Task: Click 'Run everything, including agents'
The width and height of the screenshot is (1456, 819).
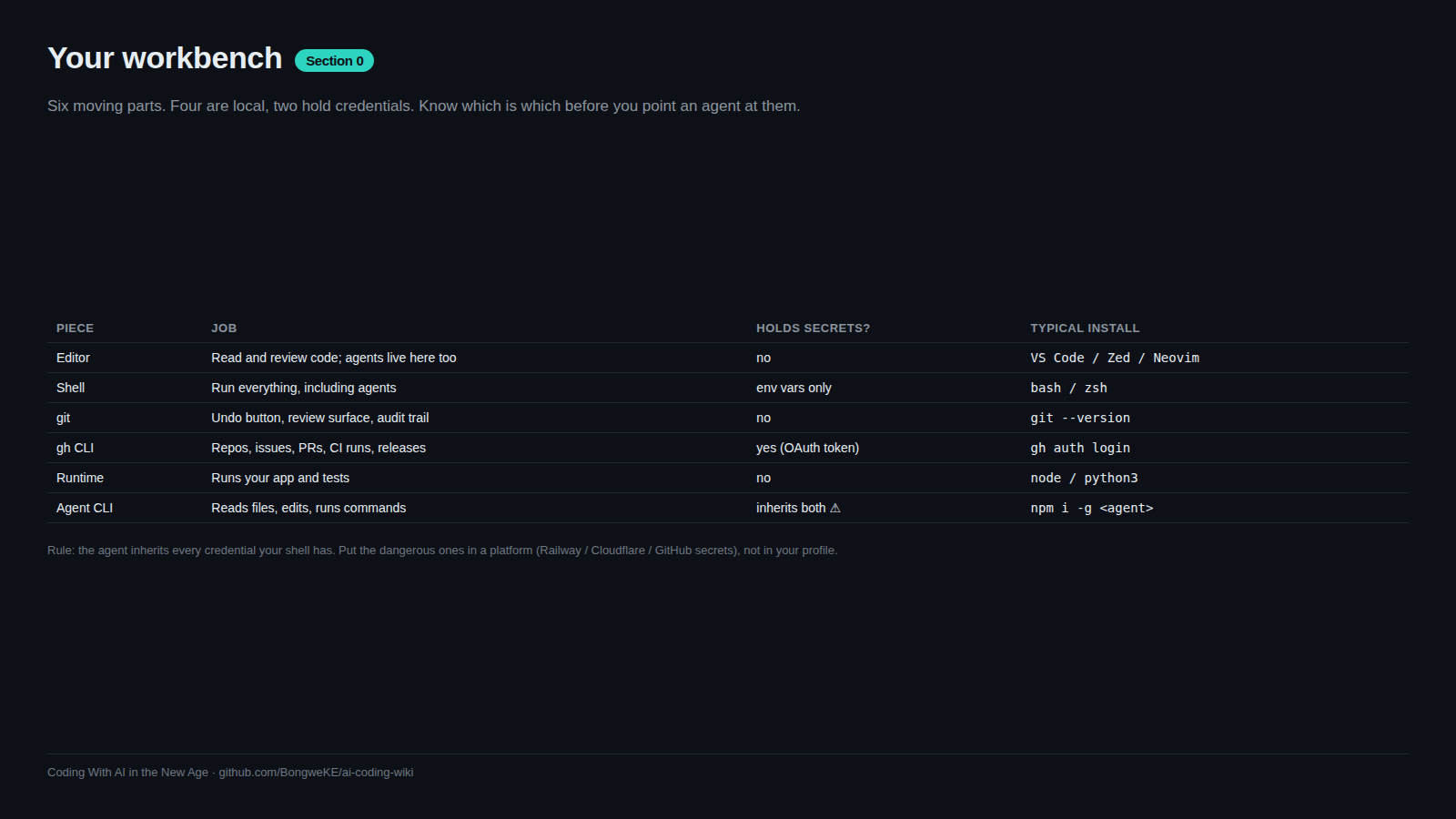Action: [304, 388]
